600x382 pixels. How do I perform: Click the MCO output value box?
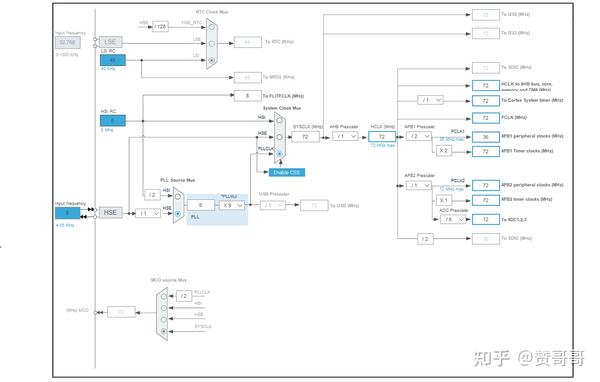(x=121, y=312)
